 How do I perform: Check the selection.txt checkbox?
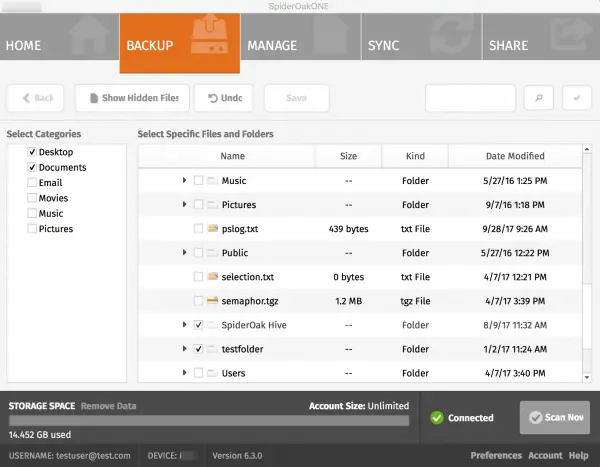click(198, 276)
